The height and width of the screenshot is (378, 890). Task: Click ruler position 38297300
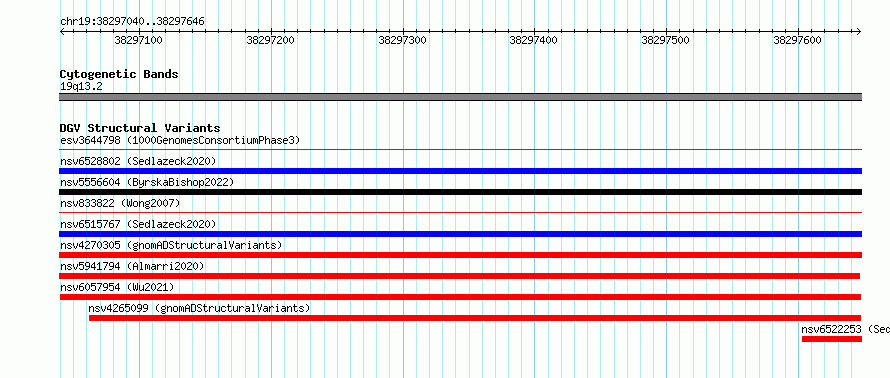[x=402, y=40]
